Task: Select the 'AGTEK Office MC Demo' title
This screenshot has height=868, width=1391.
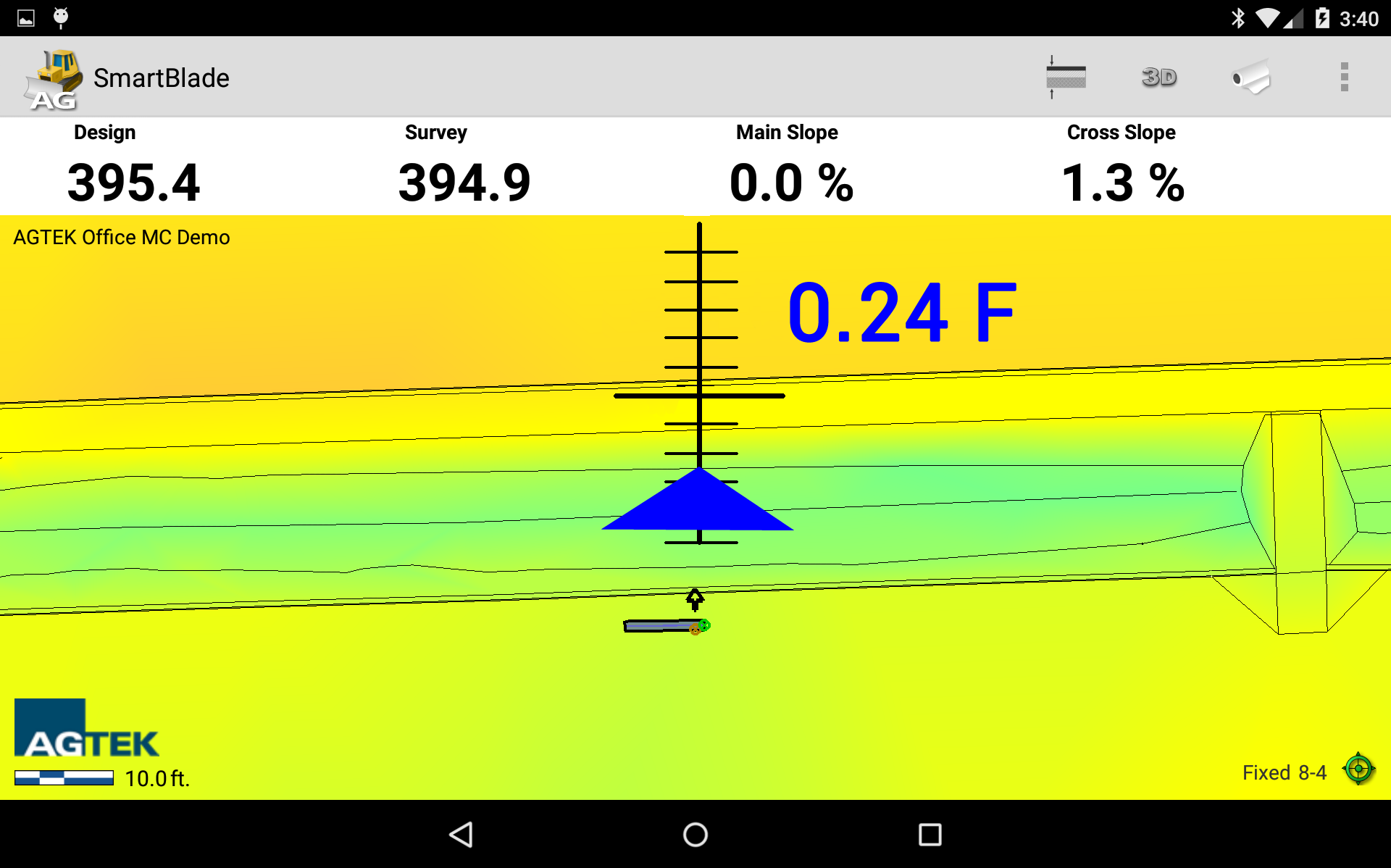Action: pyautogui.click(x=121, y=237)
